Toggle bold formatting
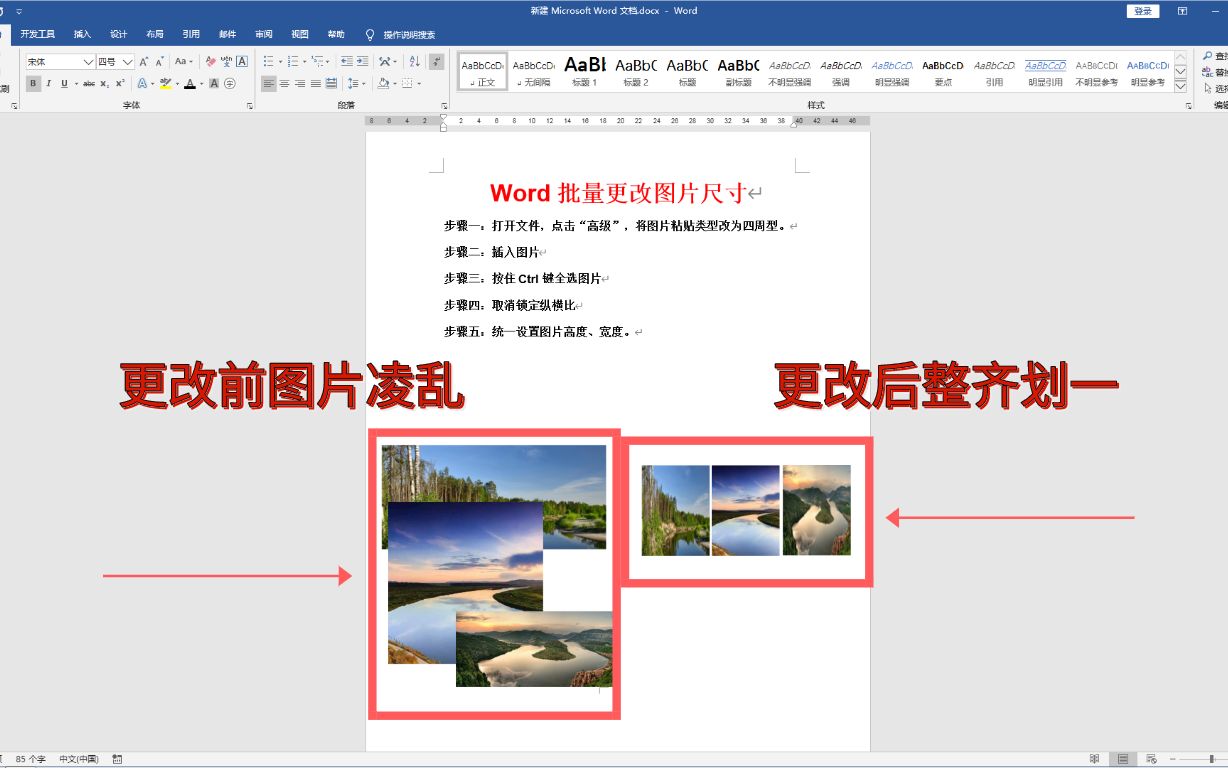Viewport: 1228px width, 768px height. point(33,83)
